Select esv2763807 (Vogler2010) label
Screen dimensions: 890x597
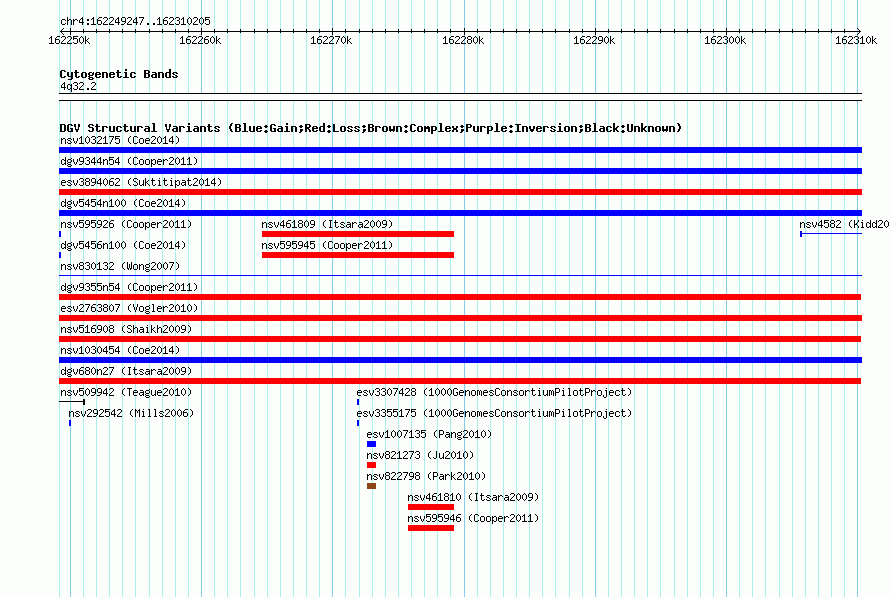tap(129, 308)
